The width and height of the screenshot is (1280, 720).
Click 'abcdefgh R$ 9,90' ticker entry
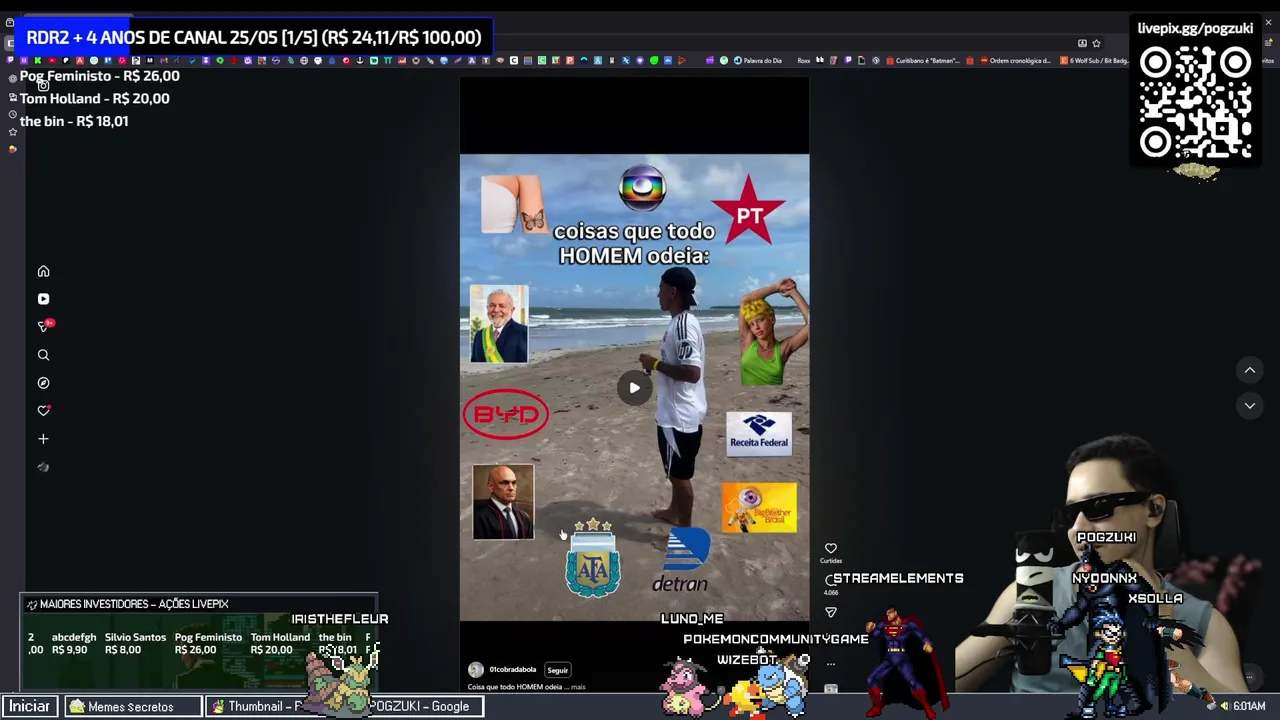click(73, 643)
